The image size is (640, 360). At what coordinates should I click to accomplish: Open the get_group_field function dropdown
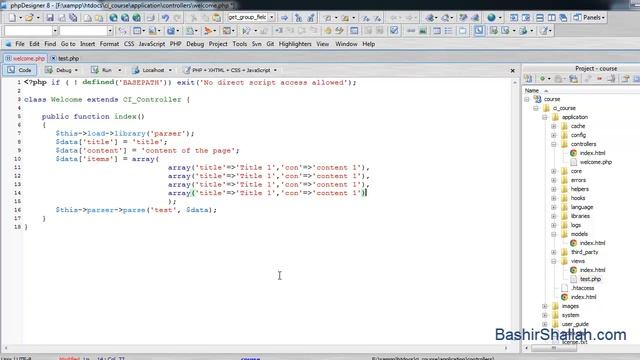point(271,18)
